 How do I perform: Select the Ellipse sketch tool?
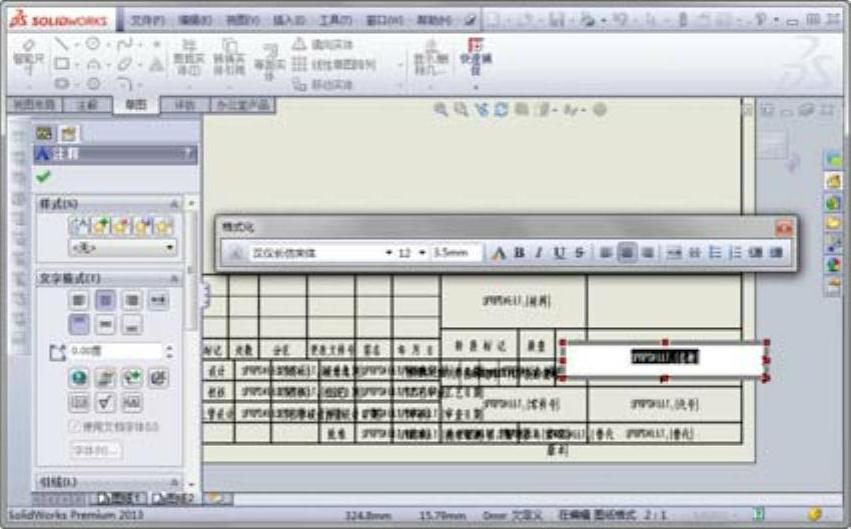point(125,64)
